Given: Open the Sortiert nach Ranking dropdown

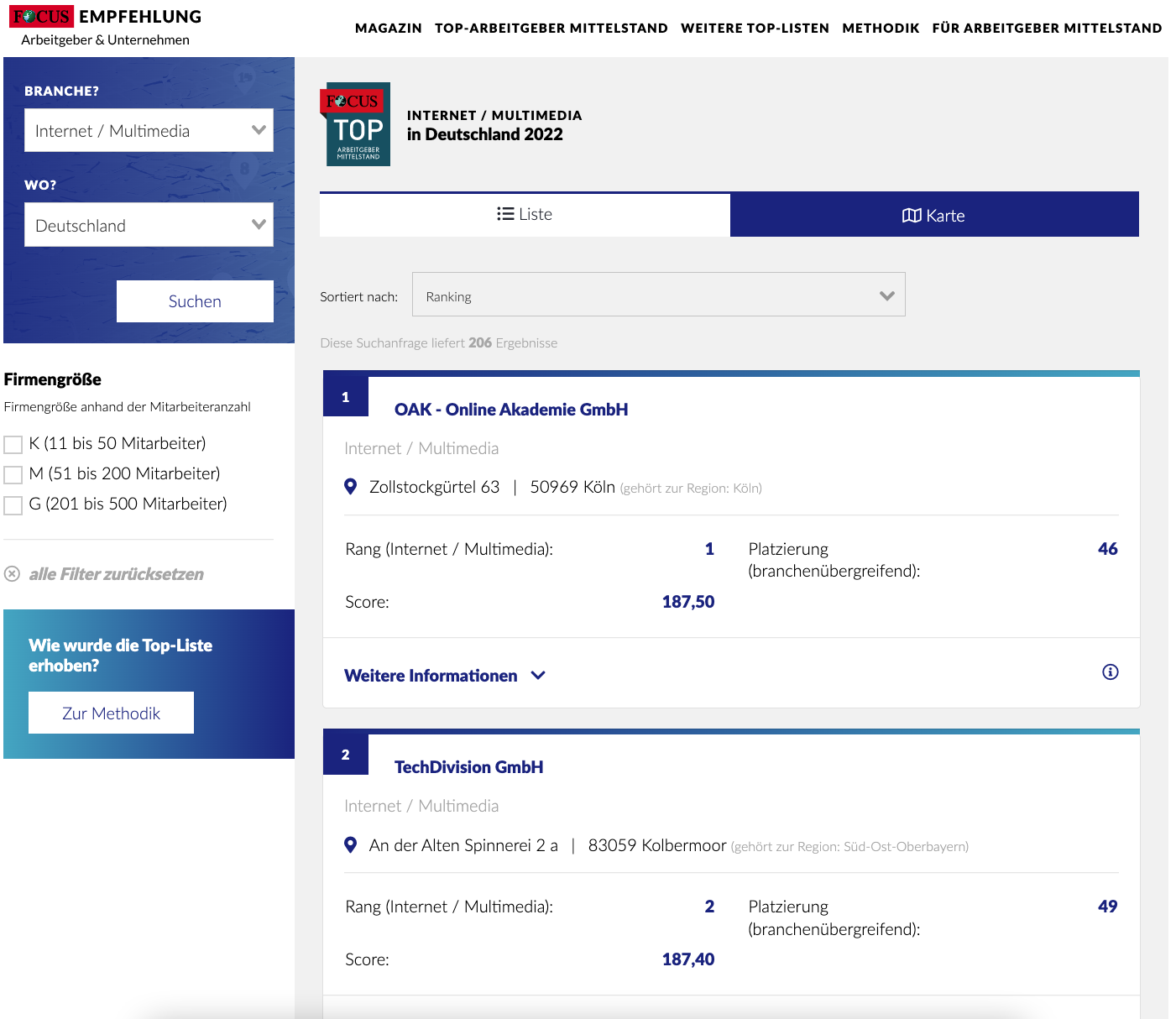Looking at the screenshot, I should (x=659, y=295).
